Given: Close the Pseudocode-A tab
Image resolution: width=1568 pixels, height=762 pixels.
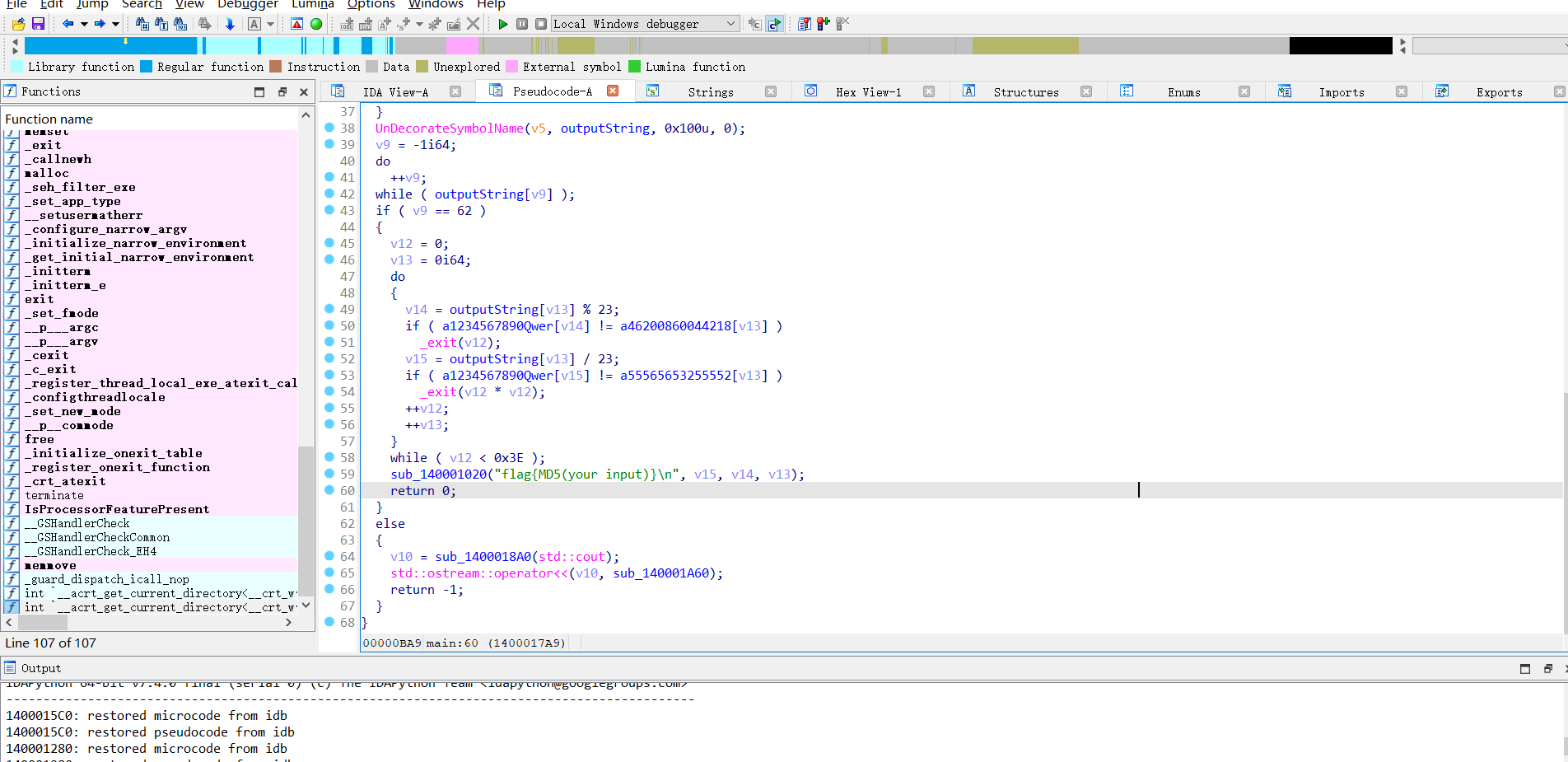Looking at the screenshot, I should tap(613, 91).
